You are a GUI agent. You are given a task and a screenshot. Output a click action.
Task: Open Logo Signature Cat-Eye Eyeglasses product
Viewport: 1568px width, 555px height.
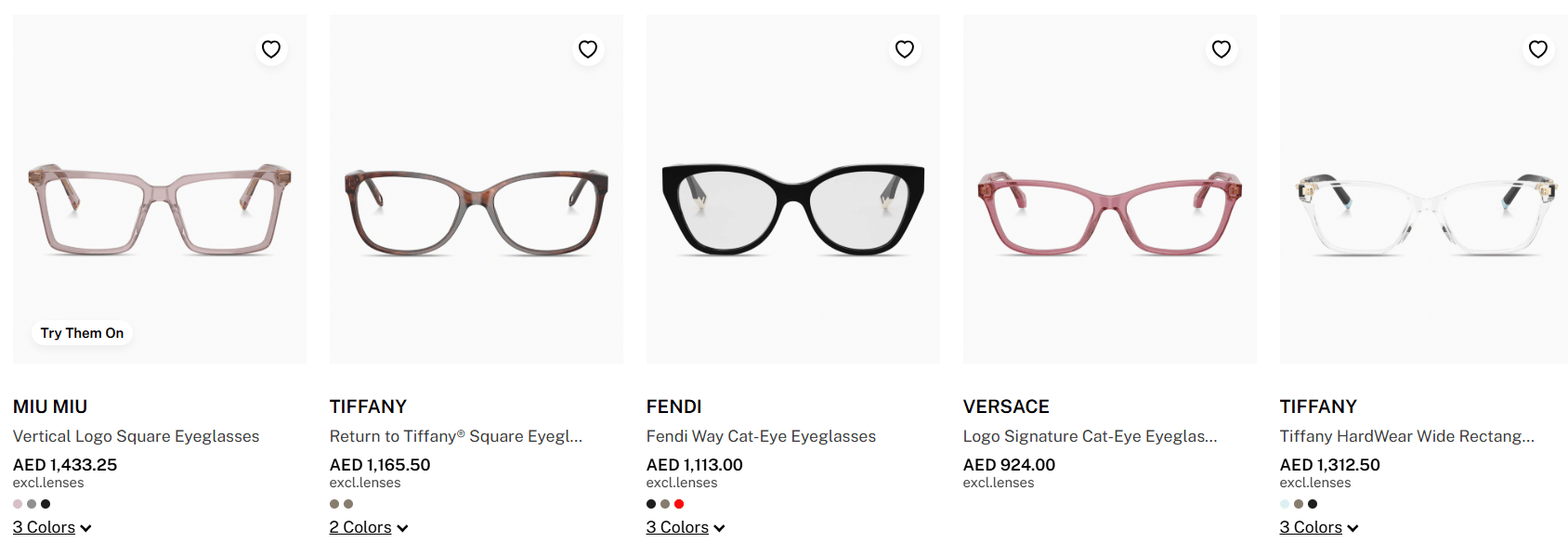click(x=1090, y=436)
